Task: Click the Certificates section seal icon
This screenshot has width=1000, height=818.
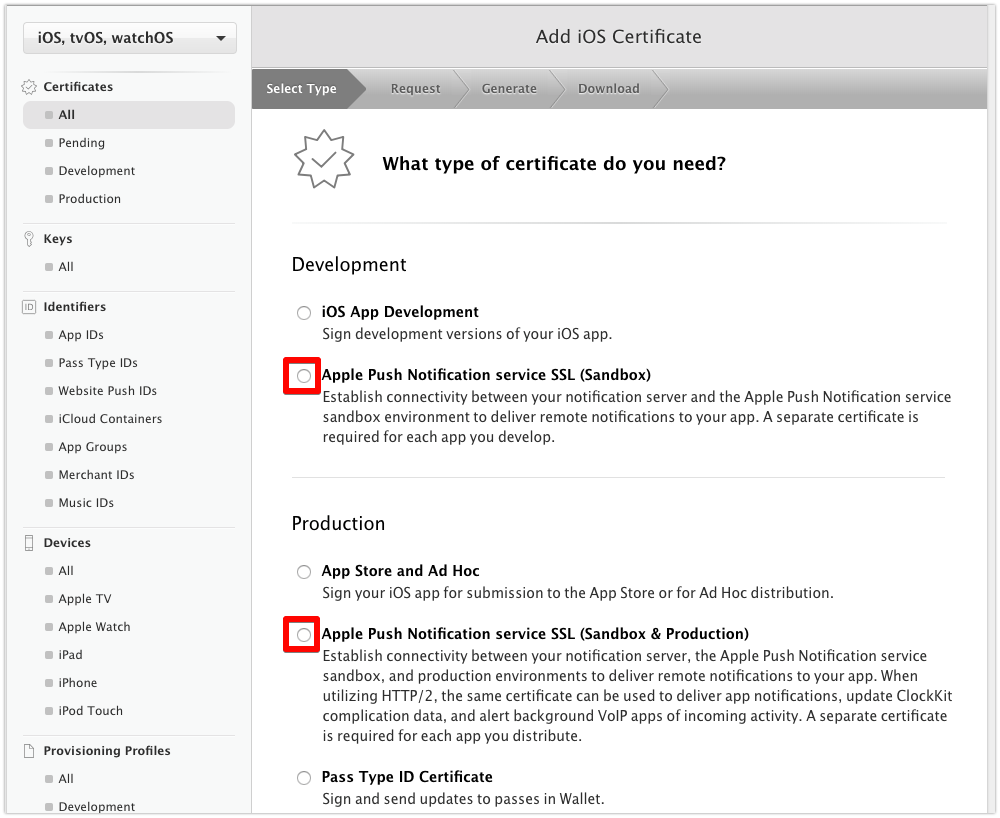Action: pos(29,87)
